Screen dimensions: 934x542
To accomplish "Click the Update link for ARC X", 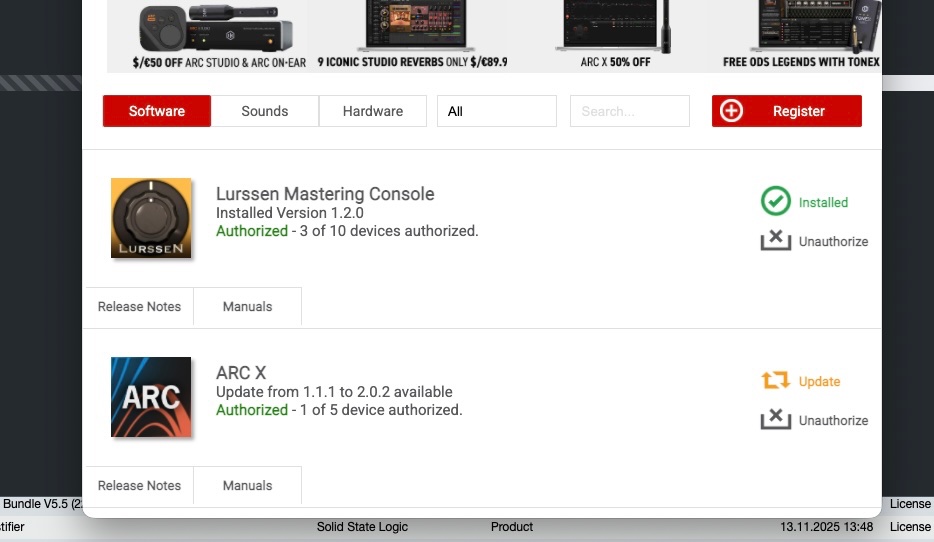I will [819, 381].
